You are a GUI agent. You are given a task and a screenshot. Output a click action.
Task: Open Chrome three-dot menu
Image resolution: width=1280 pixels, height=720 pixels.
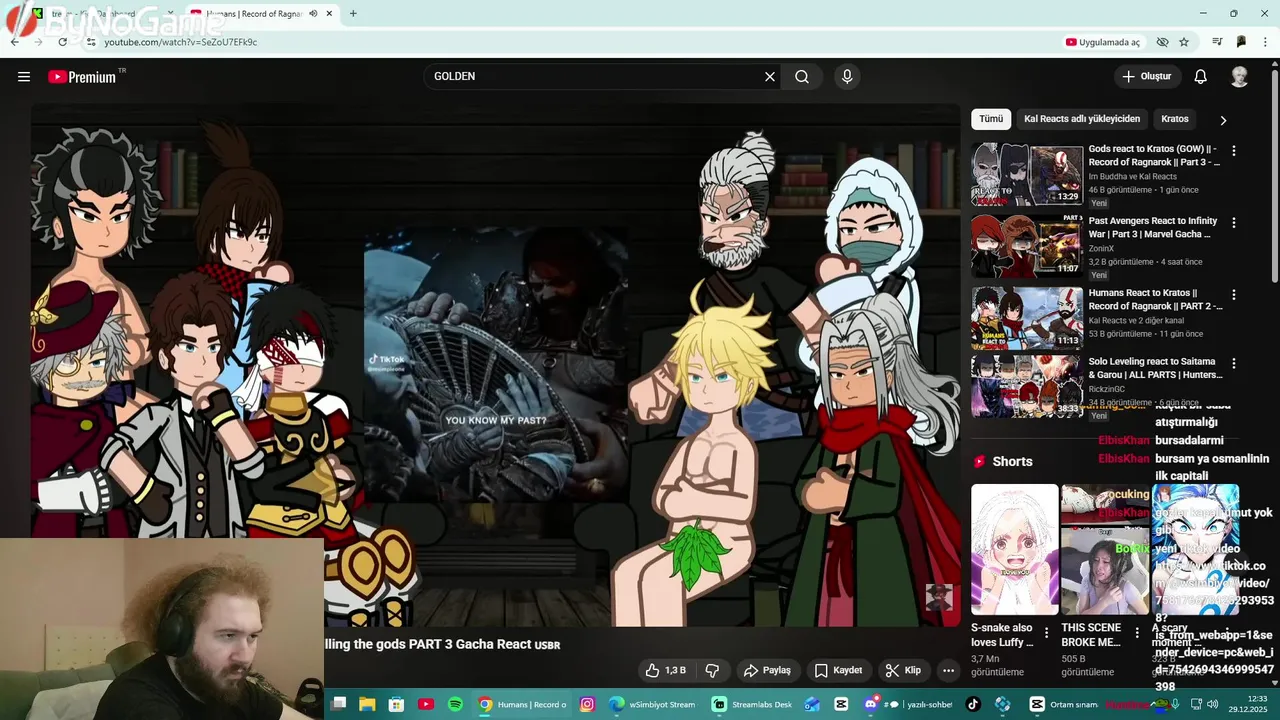pos(1265,42)
